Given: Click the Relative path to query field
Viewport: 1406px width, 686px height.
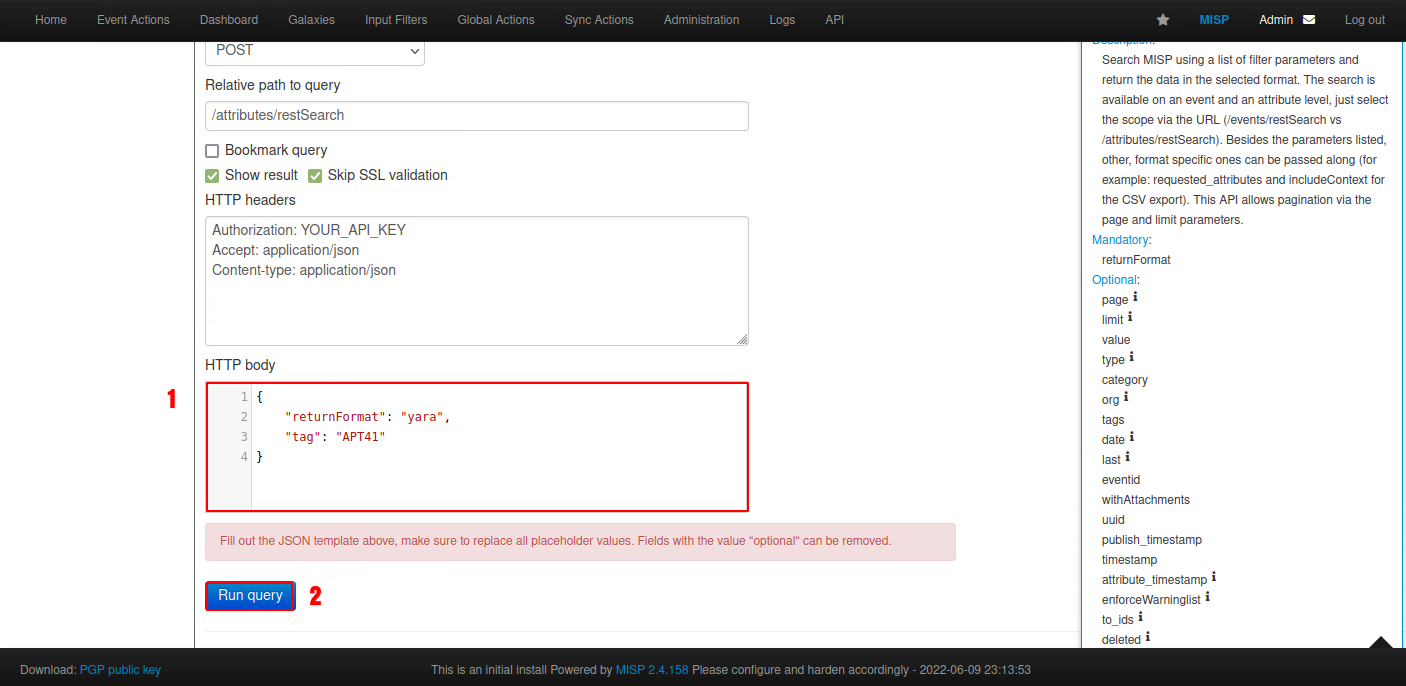Looking at the screenshot, I should pyautogui.click(x=476, y=116).
